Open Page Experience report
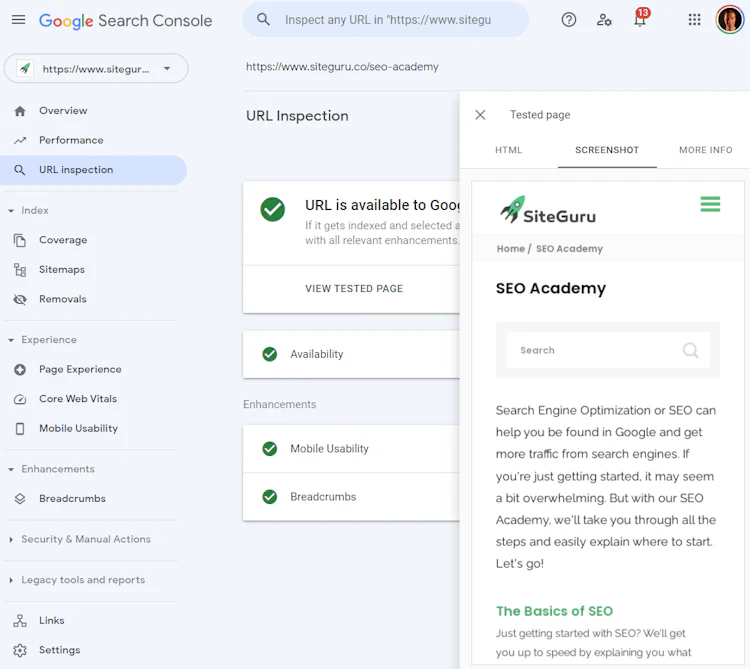This screenshot has width=750, height=669. 80,370
